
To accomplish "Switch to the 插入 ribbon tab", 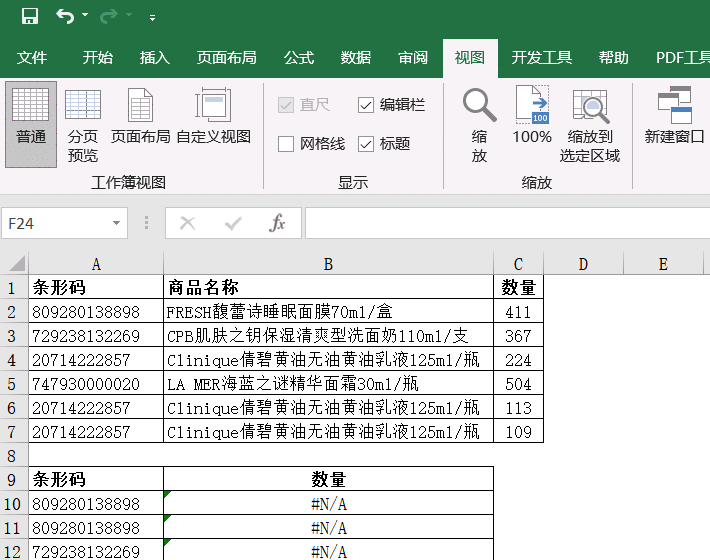I will coord(154,58).
